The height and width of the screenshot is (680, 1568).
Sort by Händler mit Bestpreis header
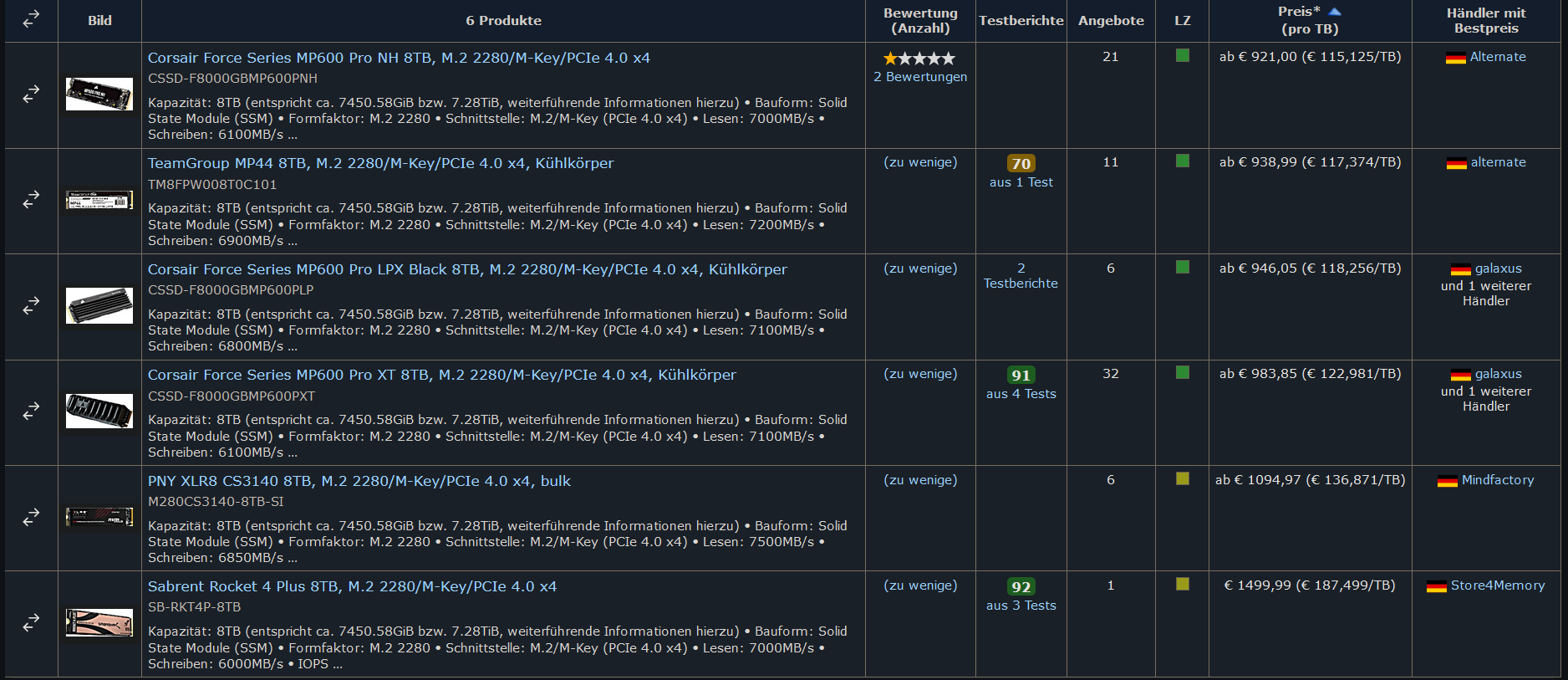[x=1486, y=21]
